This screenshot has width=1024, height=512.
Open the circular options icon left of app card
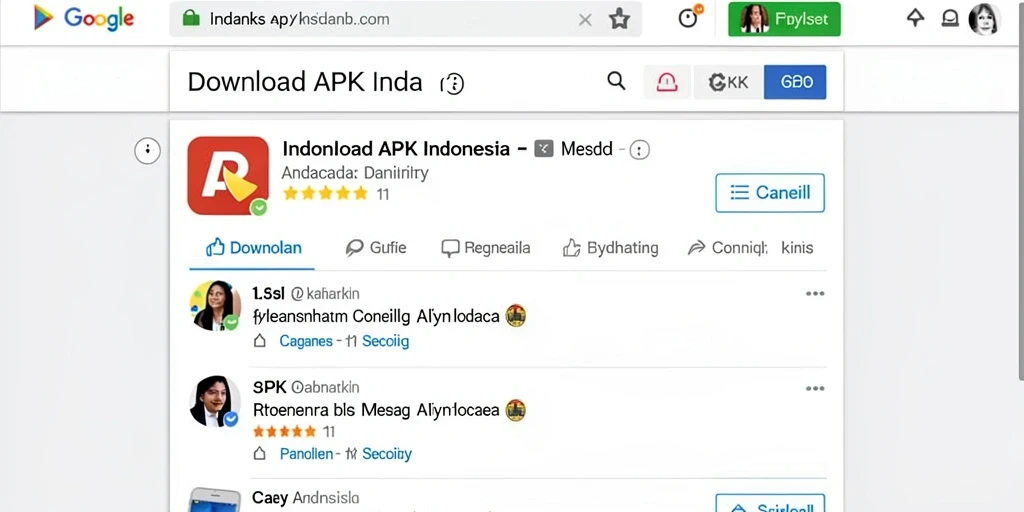point(148,151)
